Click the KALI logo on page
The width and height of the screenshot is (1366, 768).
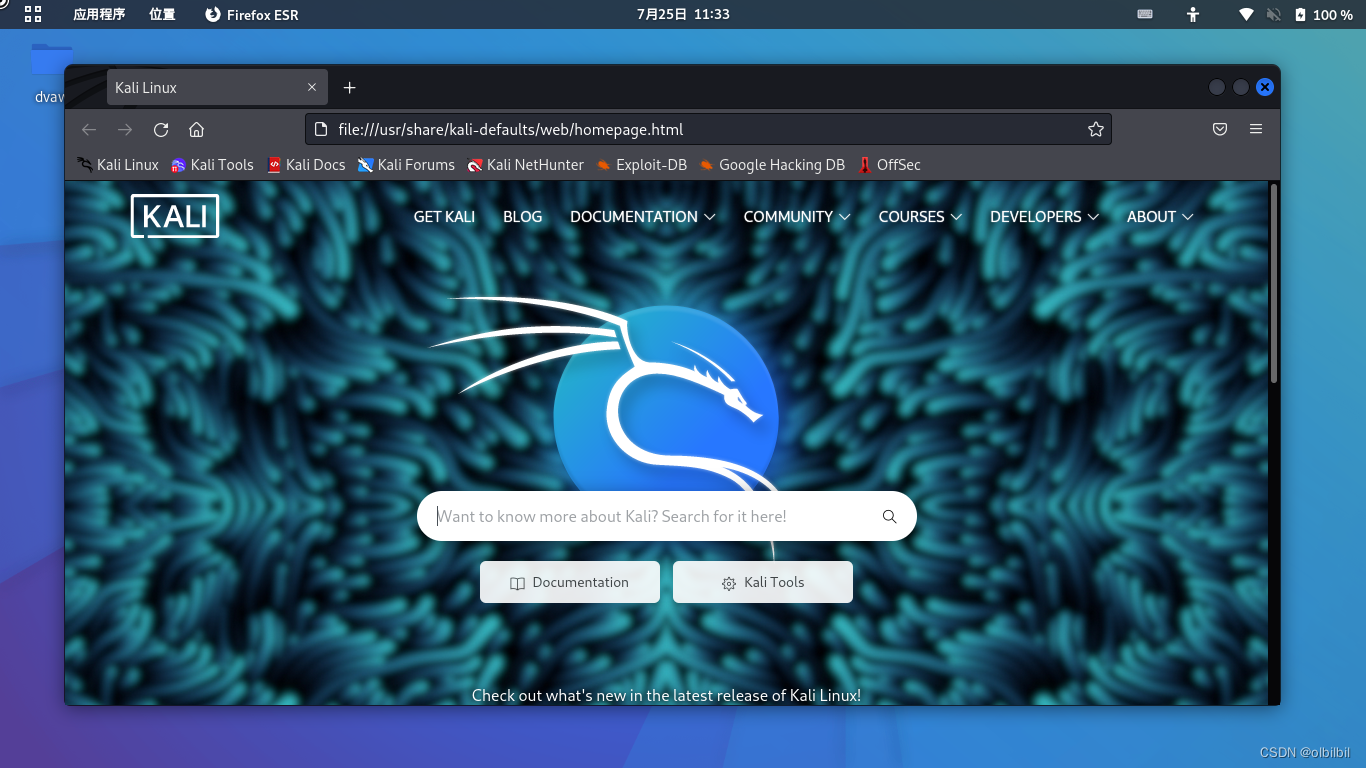click(x=175, y=216)
